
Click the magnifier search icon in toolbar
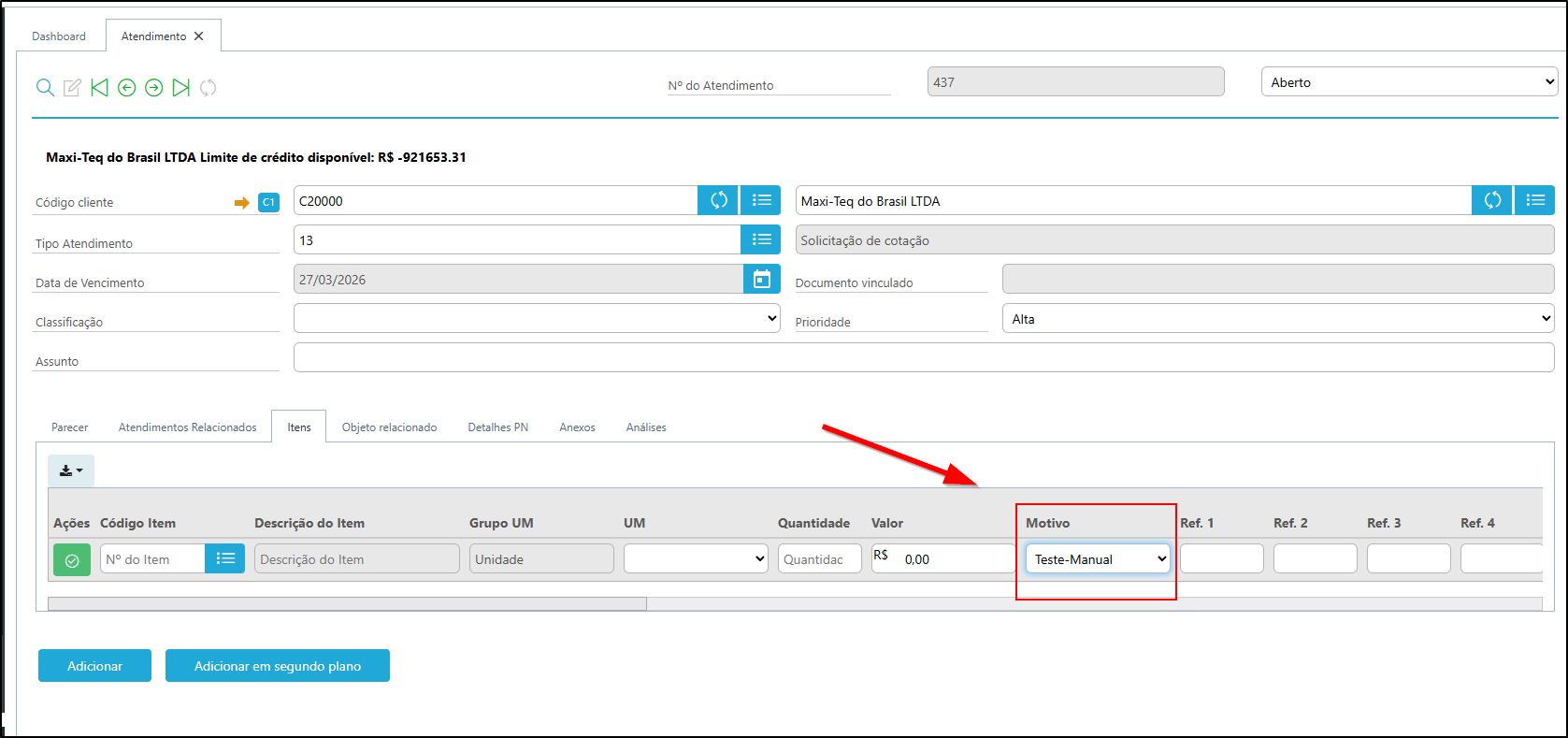[45, 88]
